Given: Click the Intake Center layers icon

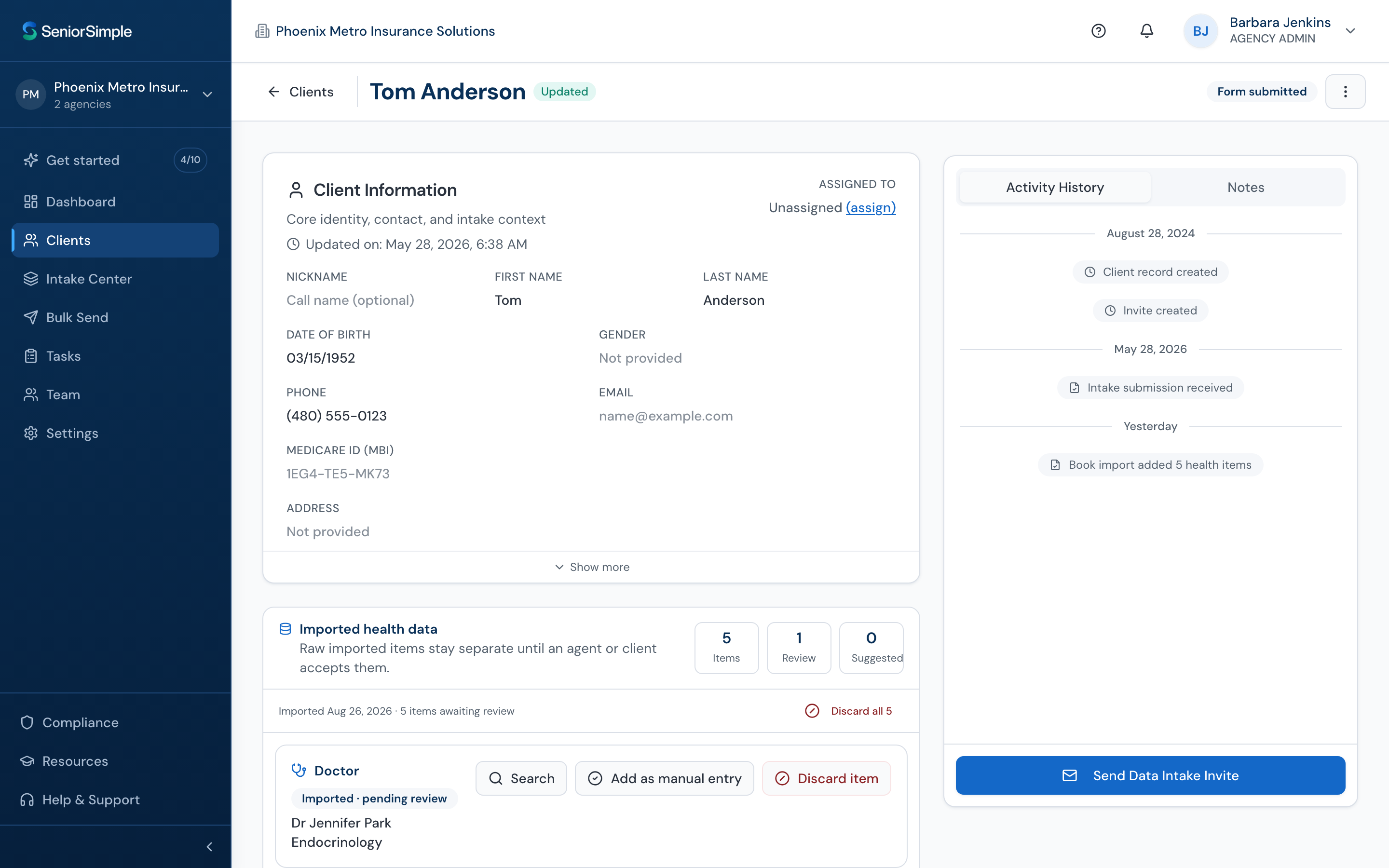Looking at the screenshot, I should 30,279.
